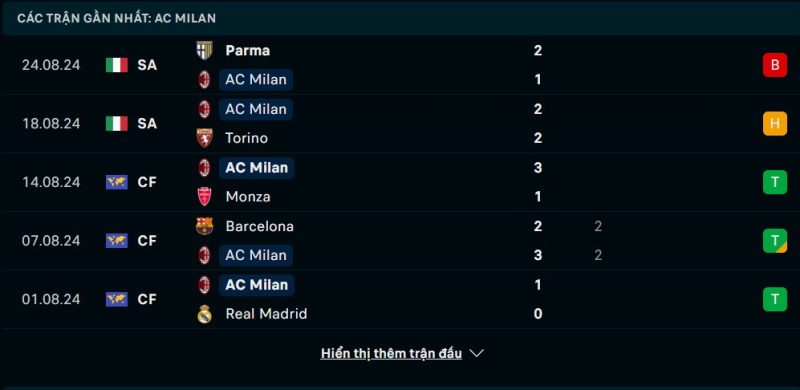Click the Torino club crest icon

(204, 138)
